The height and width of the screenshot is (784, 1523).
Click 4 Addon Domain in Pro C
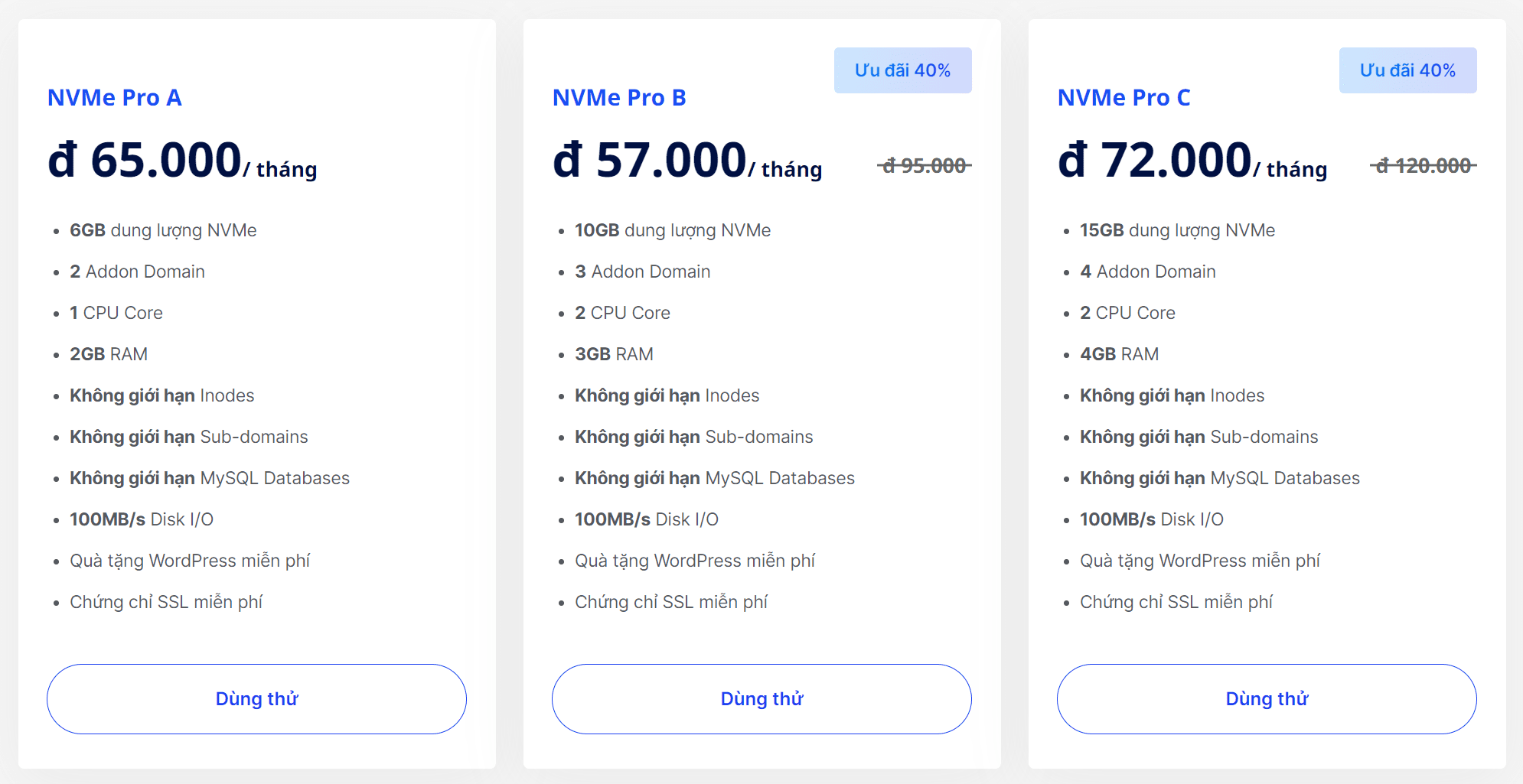[x=1147, y=272]
